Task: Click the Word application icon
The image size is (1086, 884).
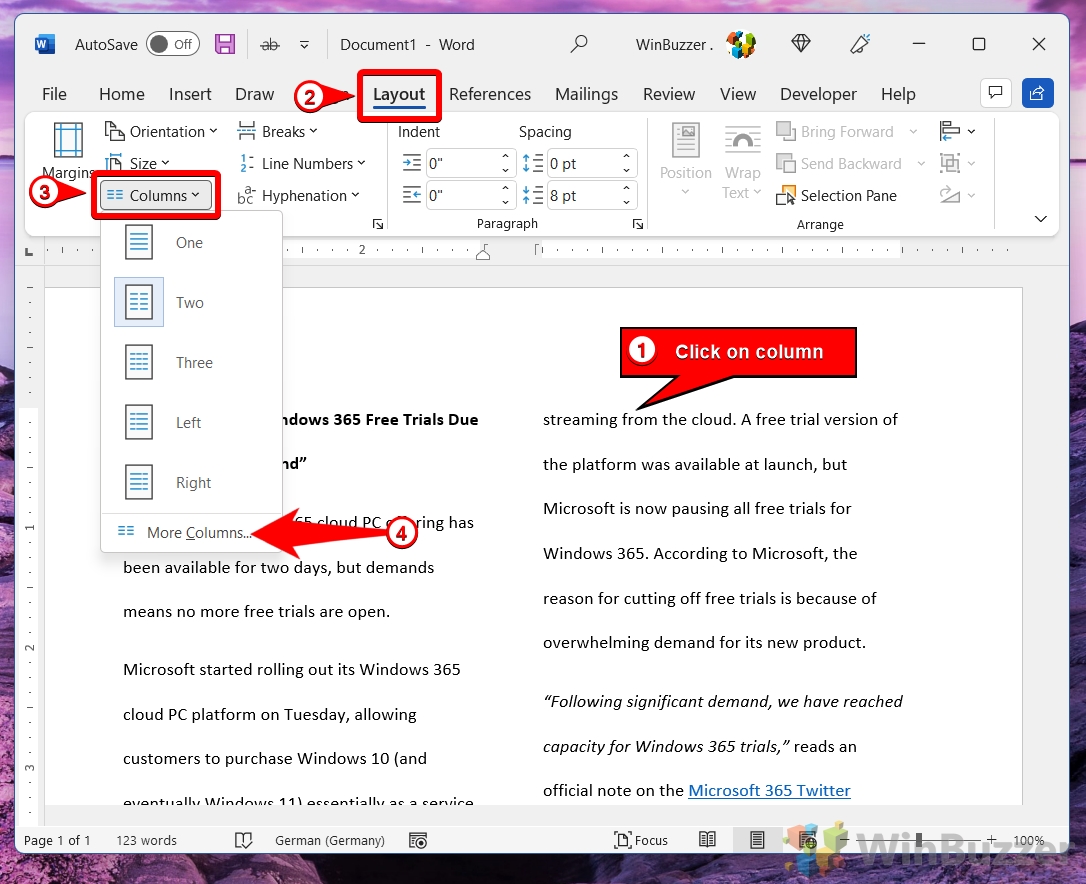Action: pos(45,44)
